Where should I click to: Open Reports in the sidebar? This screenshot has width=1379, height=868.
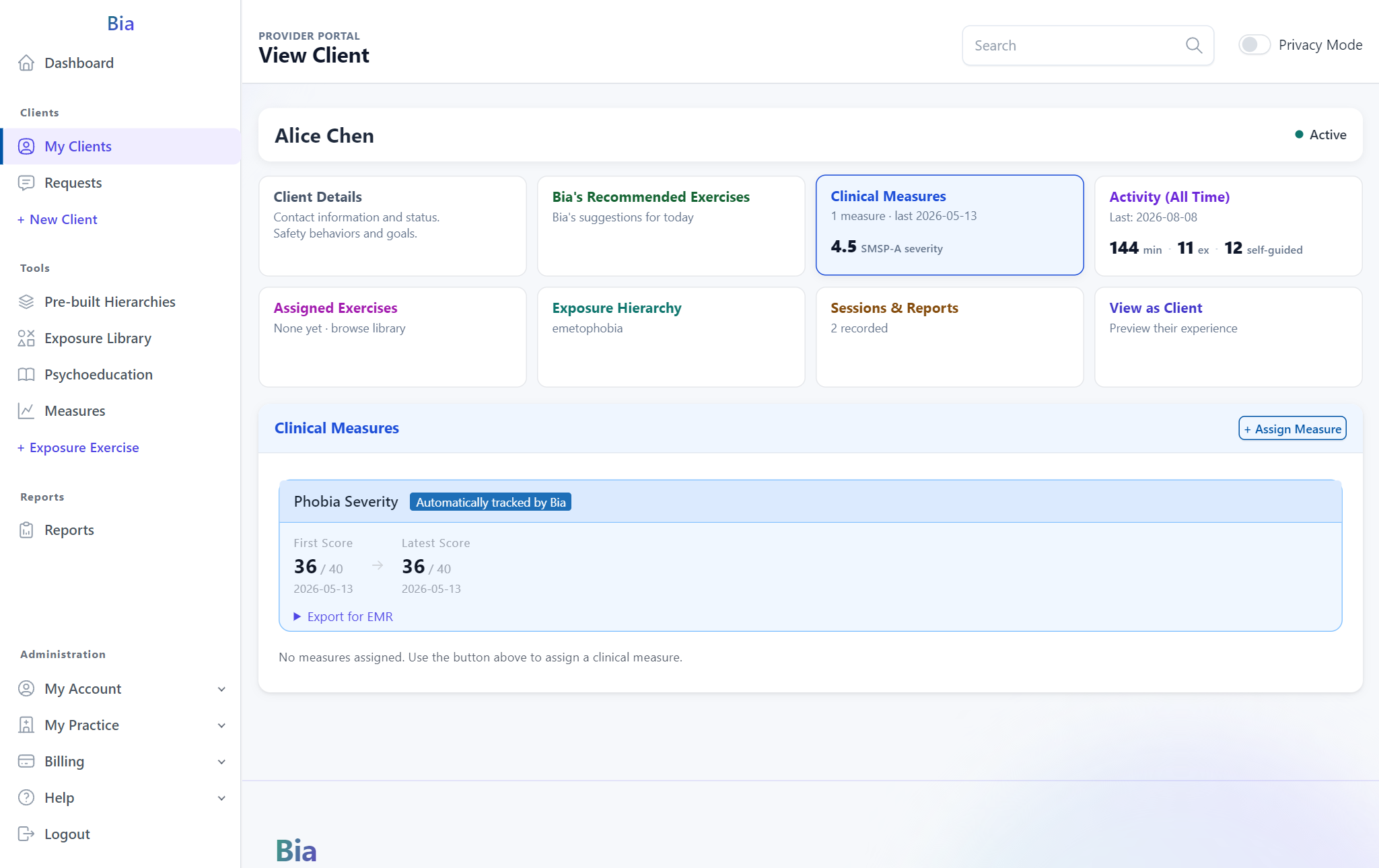click(121, 530)
